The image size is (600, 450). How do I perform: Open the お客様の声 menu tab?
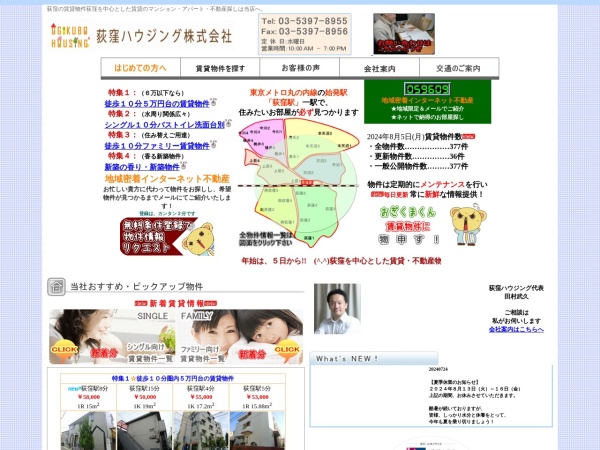300,68
